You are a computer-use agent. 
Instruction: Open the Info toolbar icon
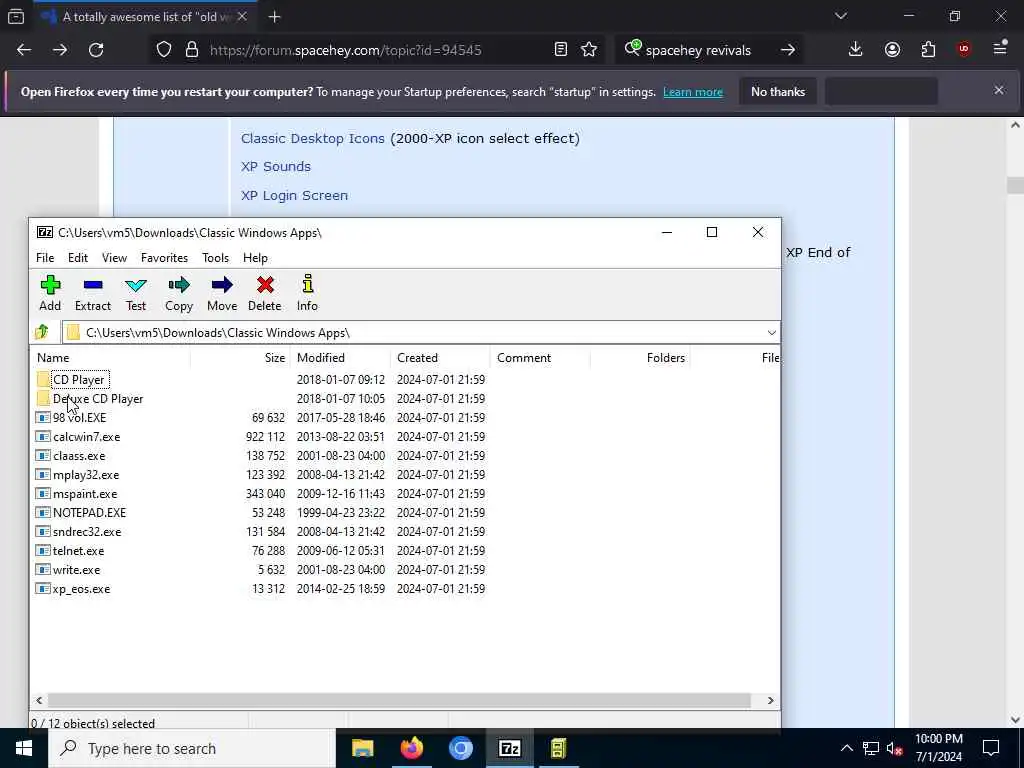coord(308,293)
